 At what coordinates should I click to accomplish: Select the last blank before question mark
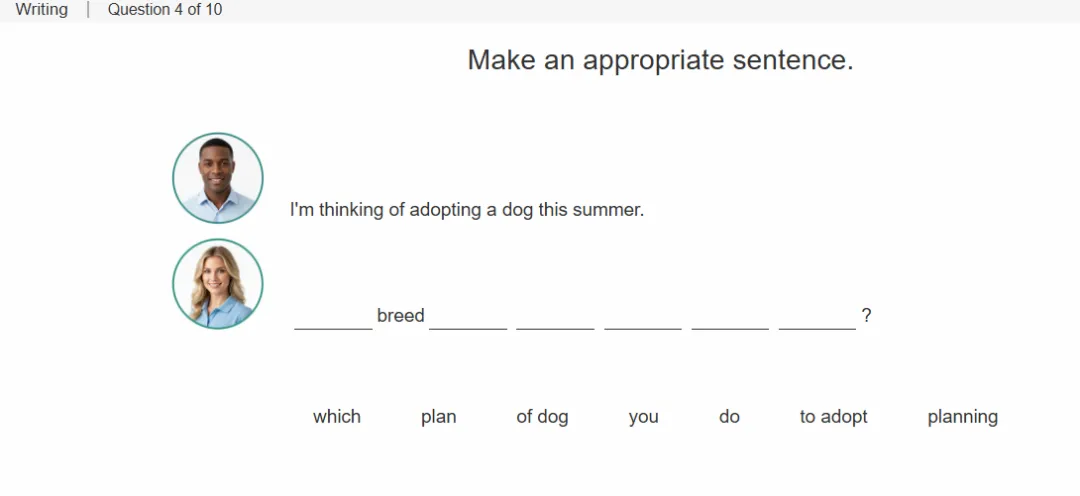[818, 318]
